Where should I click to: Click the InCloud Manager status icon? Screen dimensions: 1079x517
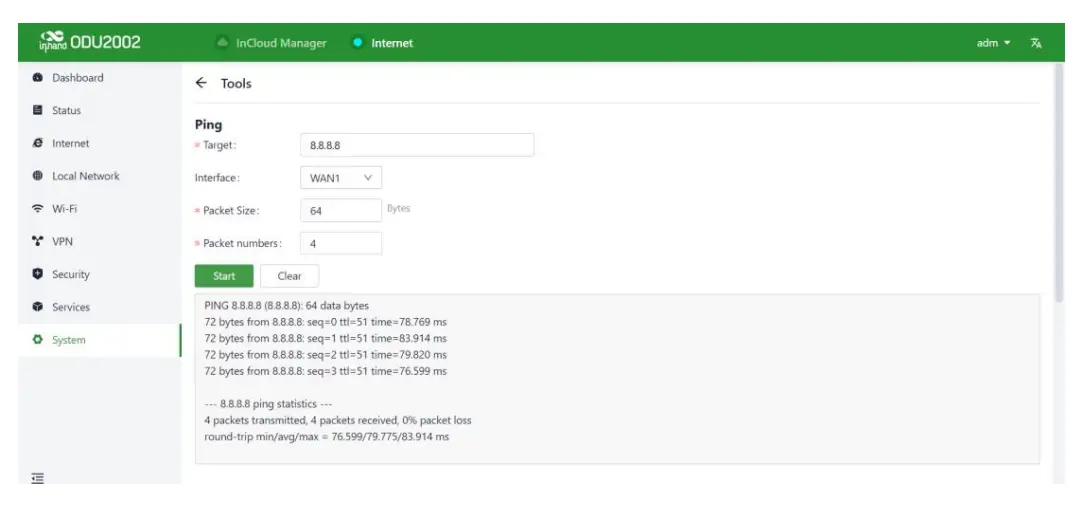(222, 43)
